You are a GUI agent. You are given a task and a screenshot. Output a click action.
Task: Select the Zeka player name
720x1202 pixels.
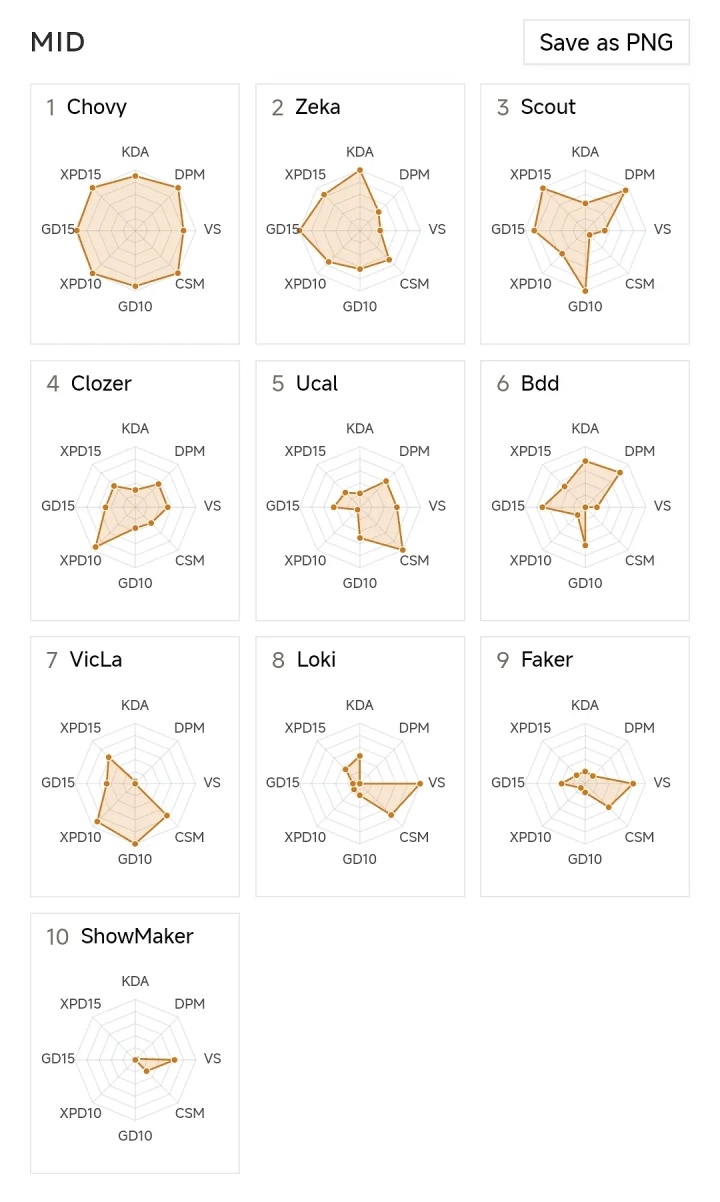[x=317, y=107]
